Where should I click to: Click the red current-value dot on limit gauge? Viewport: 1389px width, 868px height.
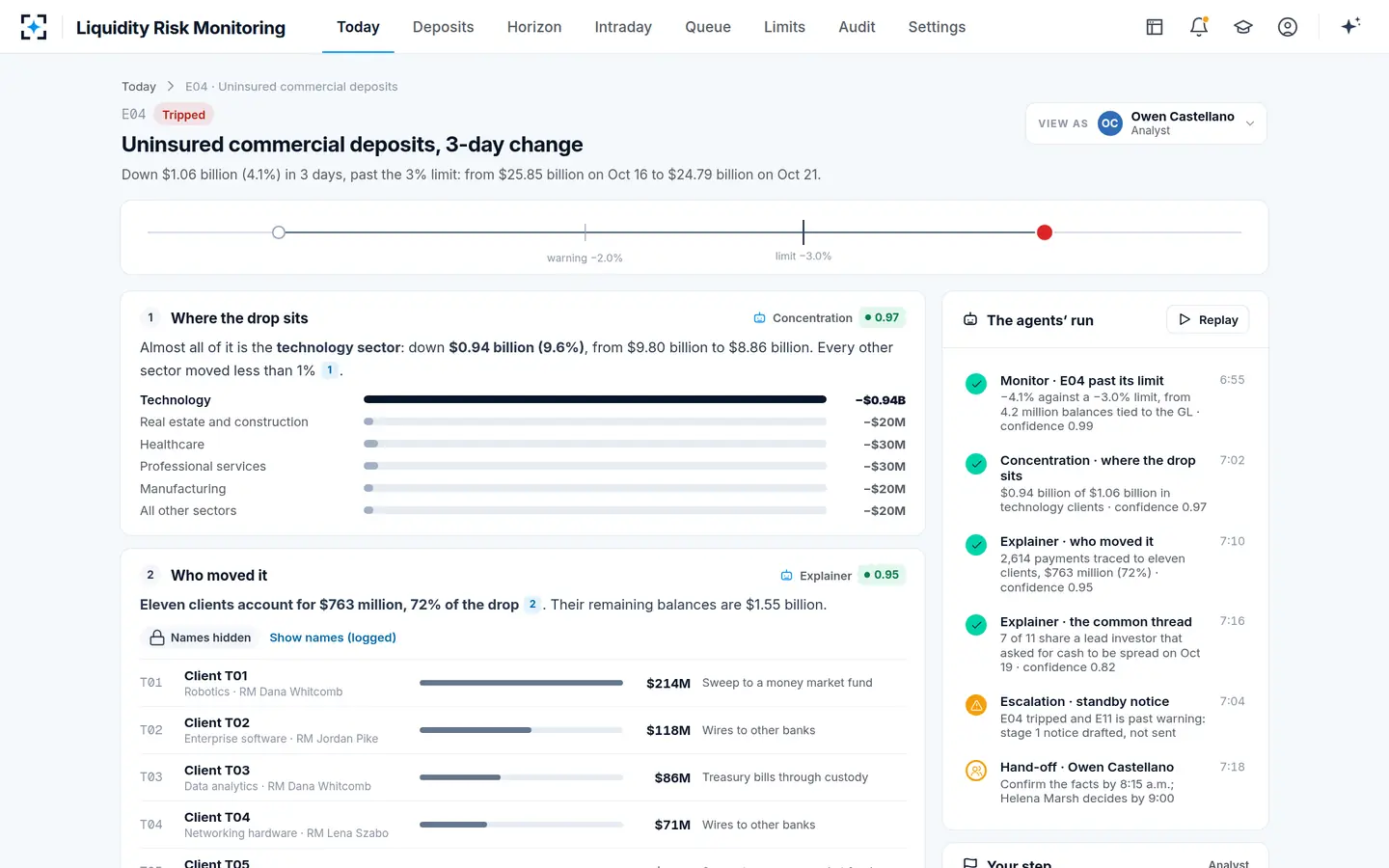pos(1045,232)
